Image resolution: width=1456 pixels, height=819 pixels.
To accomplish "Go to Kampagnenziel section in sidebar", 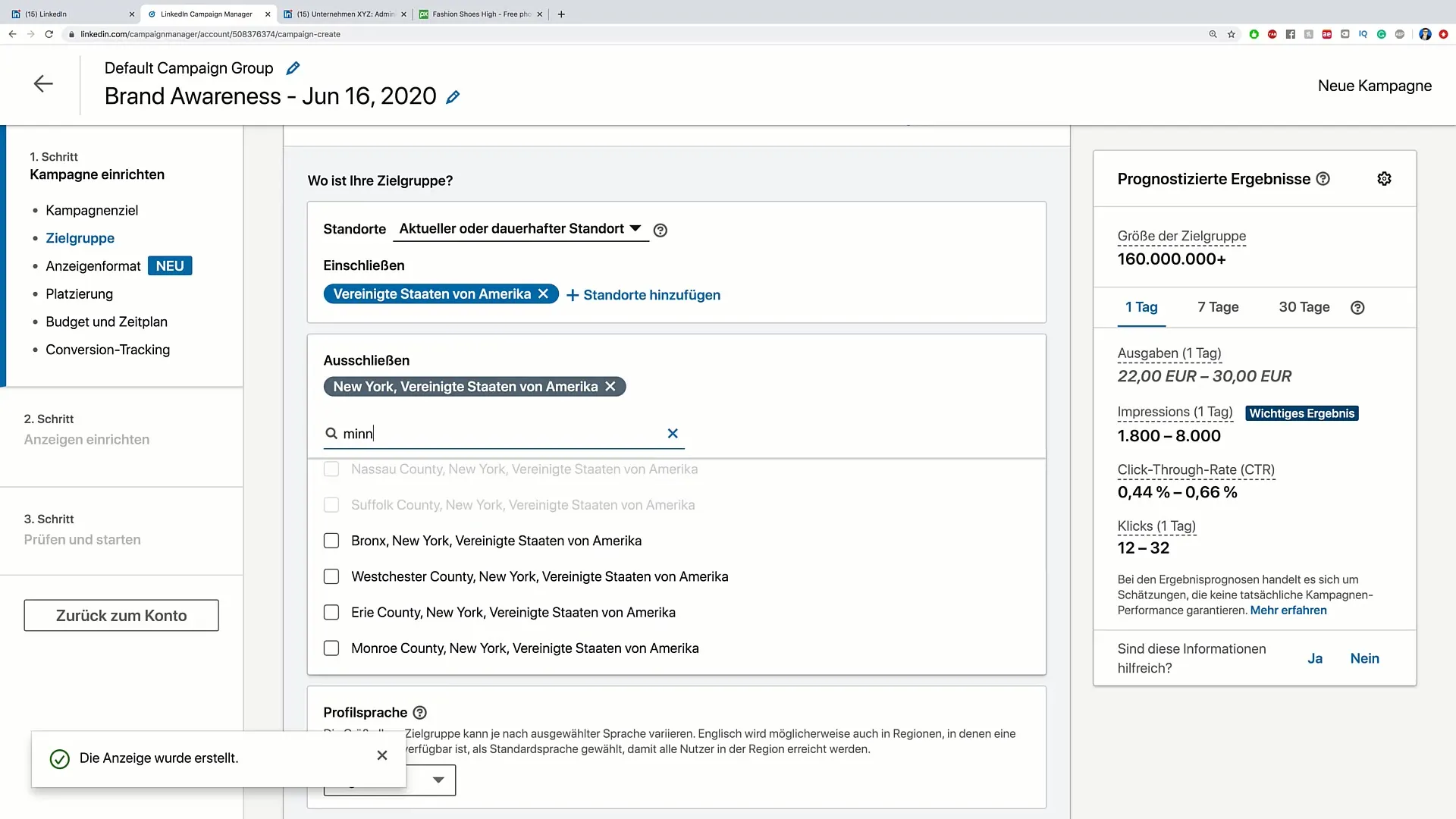I will (92, 211).
